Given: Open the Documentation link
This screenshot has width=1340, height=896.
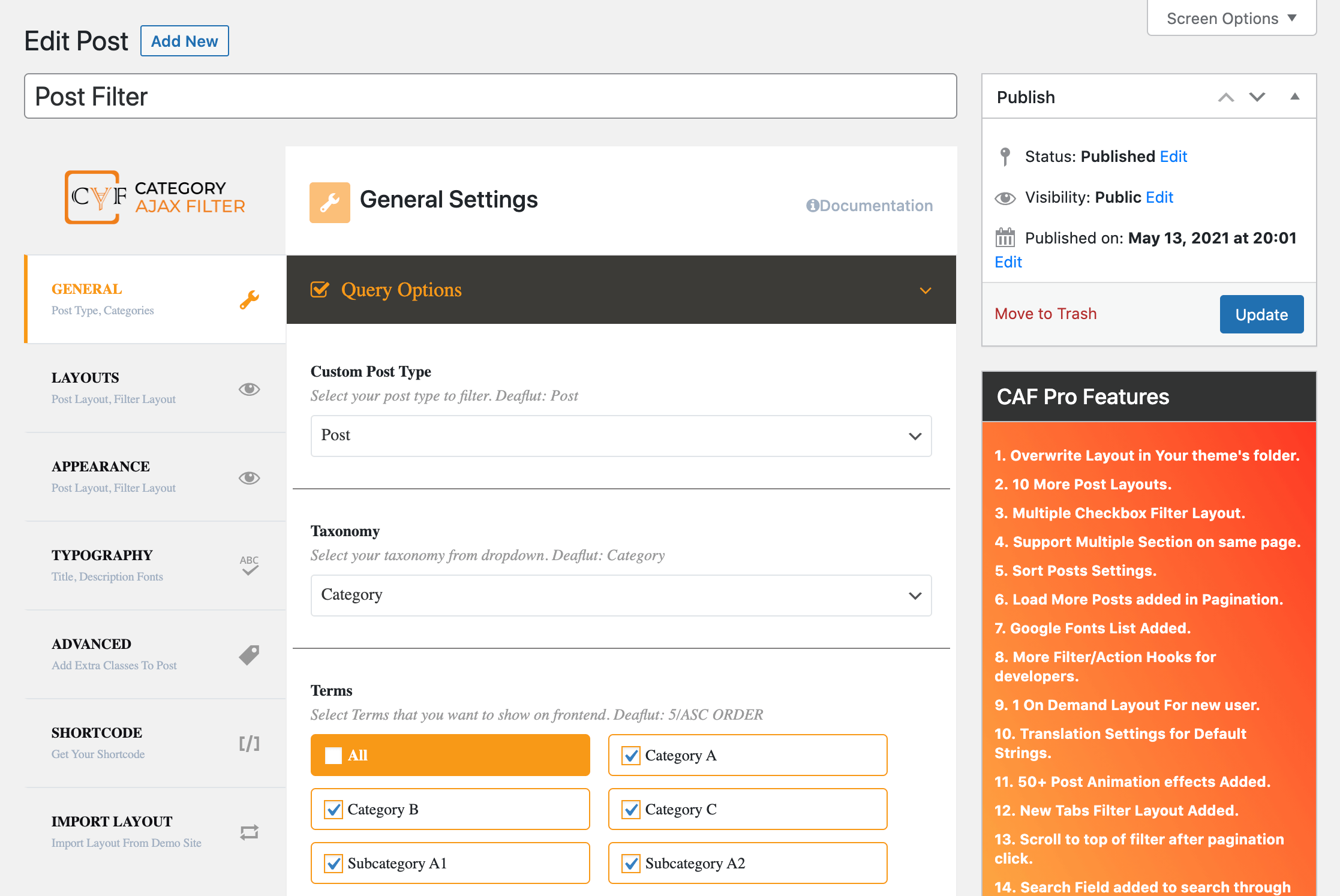Looking at the screenshot, I should [869, 206].
